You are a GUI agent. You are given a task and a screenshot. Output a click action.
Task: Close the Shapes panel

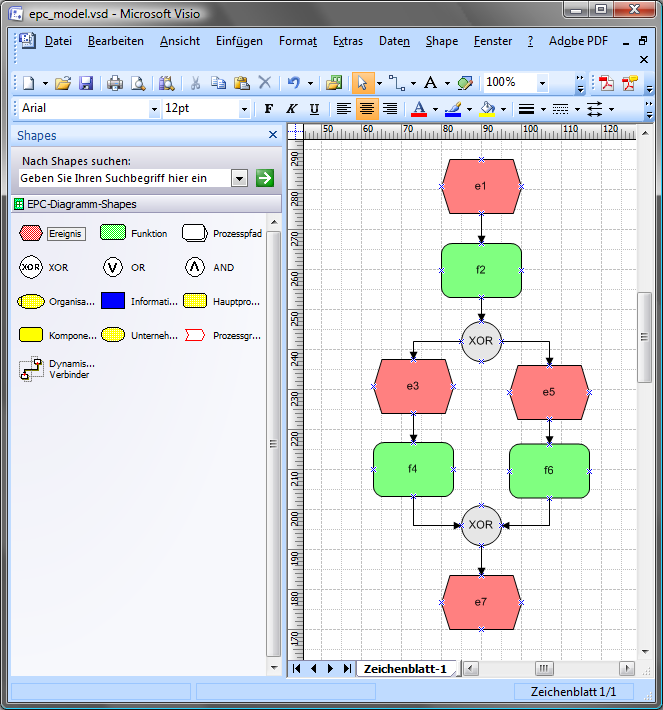tap(273, 134)
